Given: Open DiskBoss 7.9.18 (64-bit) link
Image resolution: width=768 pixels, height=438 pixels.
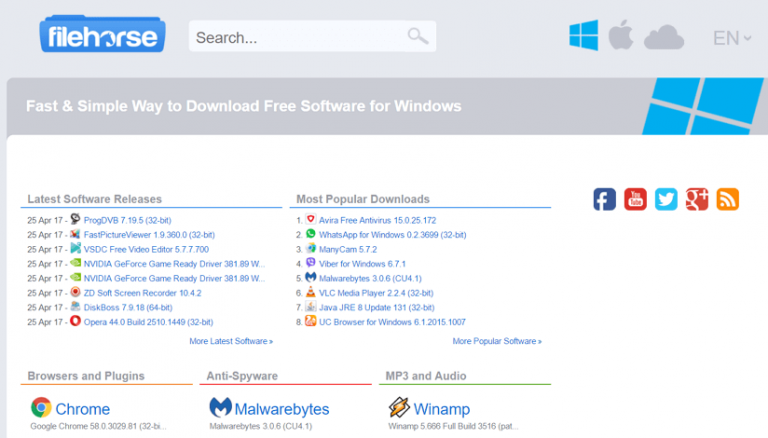Looking at the screenshot, I should tap(128, 308).
